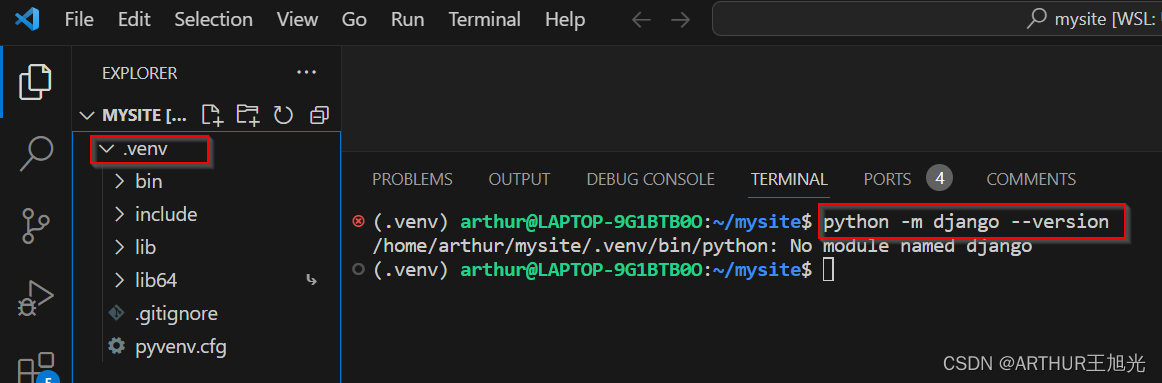The image size is (1162, 383).
Task: Open the Search view in activity bar
Action: 35,153
